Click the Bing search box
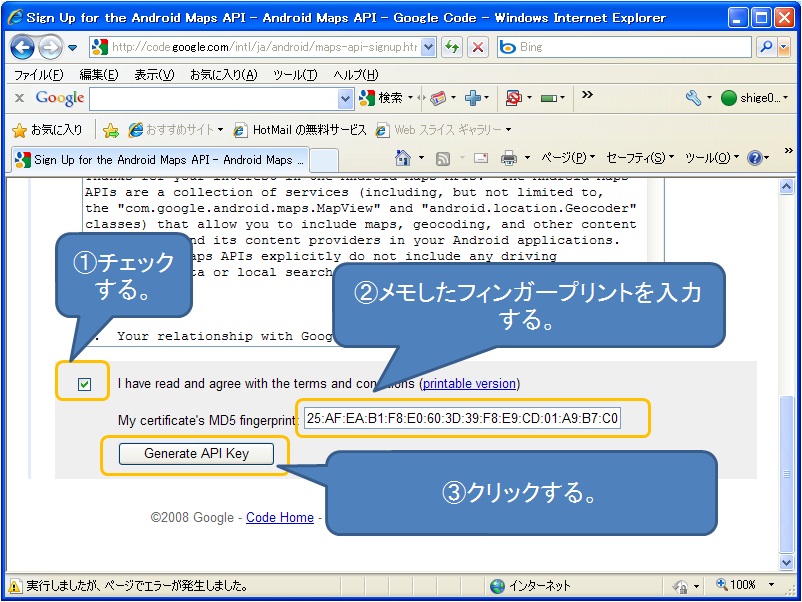This screenshot has width=802, height=602. click(x=624, y=47)
